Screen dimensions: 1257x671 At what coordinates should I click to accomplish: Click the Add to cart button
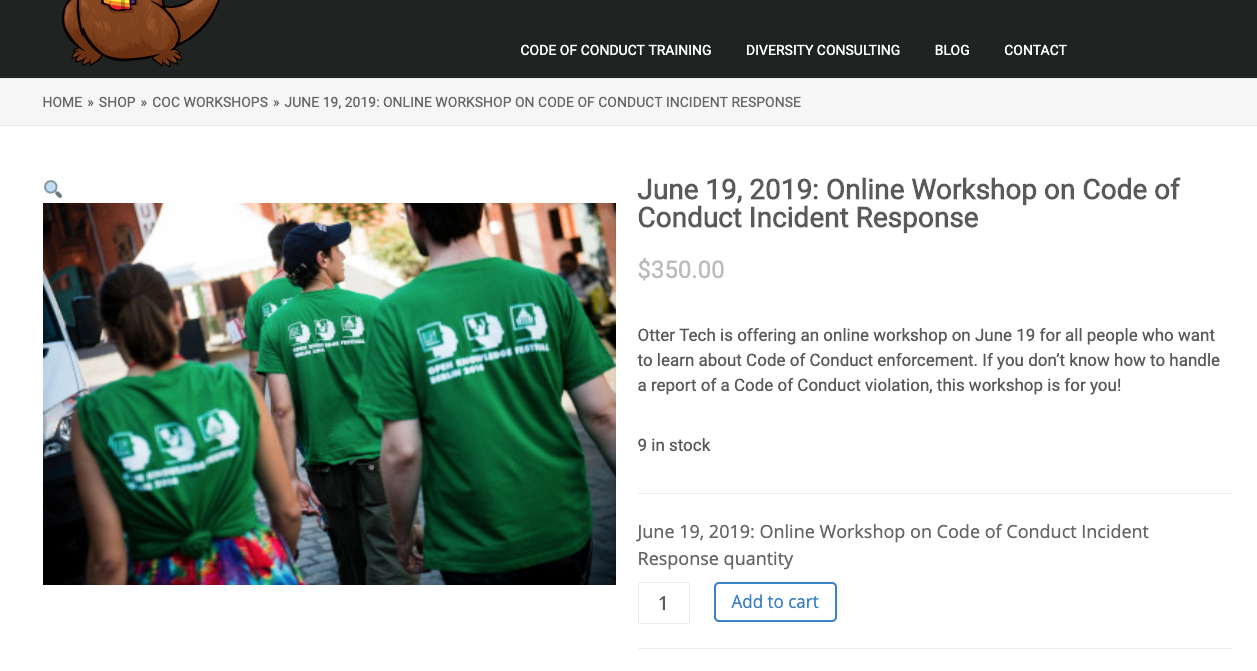(775, 602)
